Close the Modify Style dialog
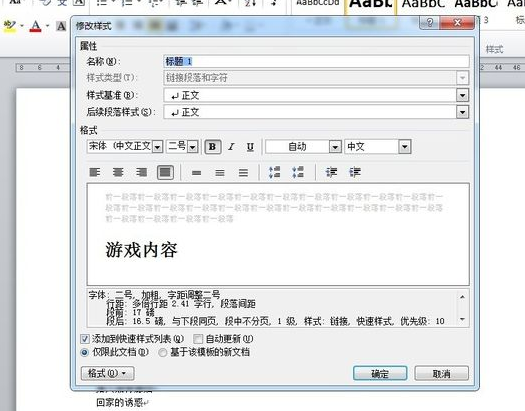 tap(457, 22)
